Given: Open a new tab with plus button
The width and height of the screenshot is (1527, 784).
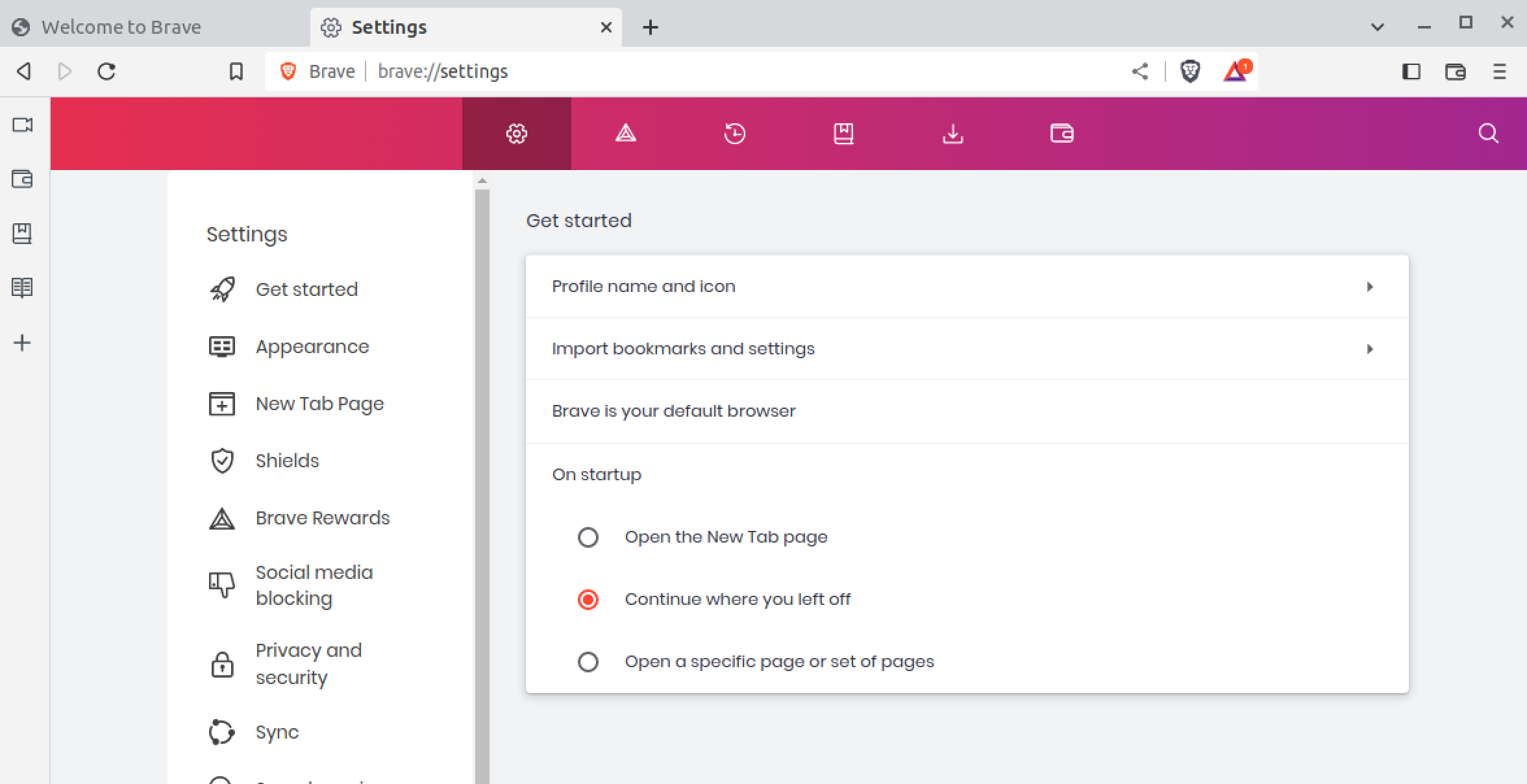Looking at the screenshot, I should coord(651,27).
